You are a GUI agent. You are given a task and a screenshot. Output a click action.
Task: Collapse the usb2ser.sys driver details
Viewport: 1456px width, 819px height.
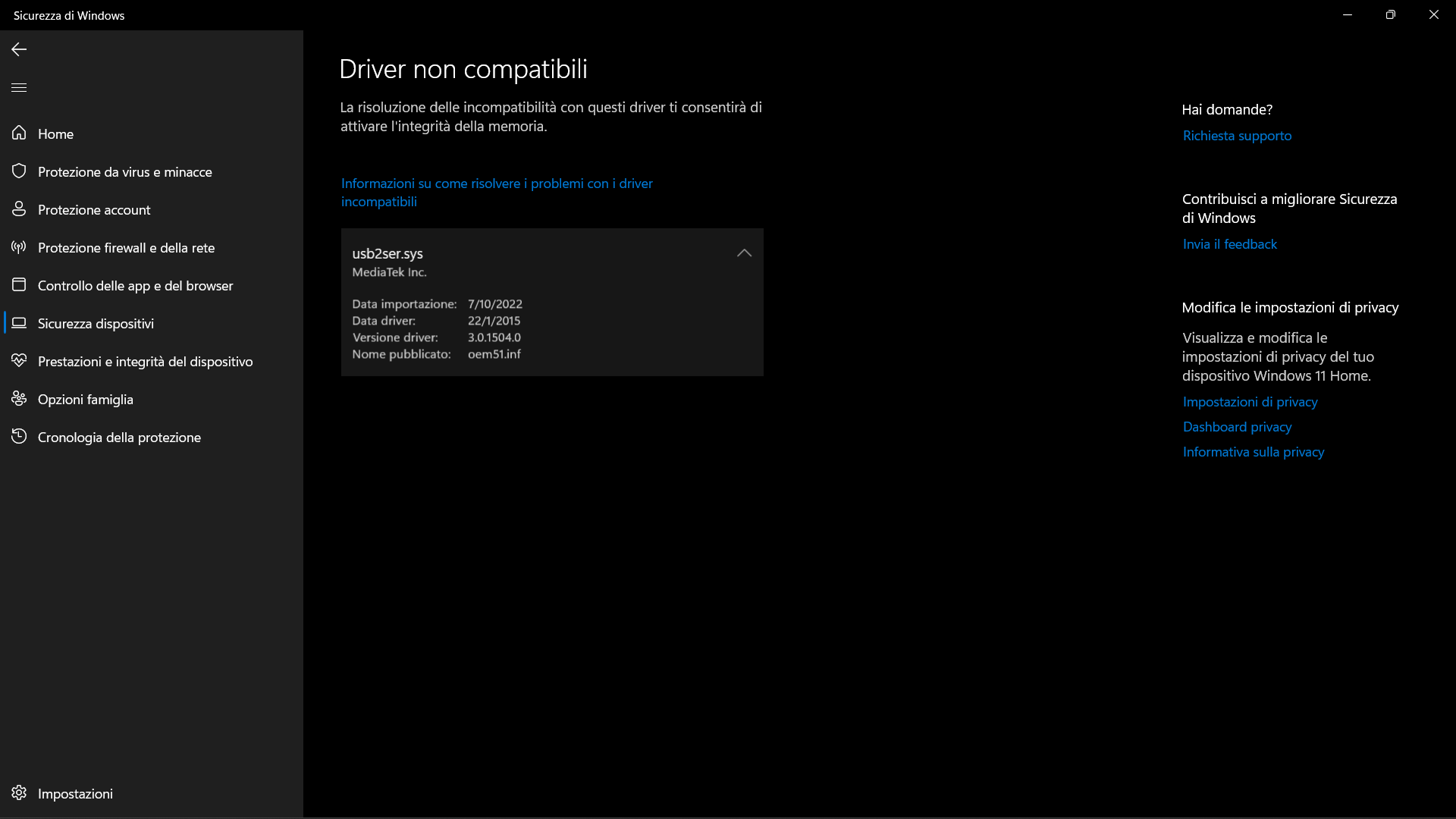(744, 253)
